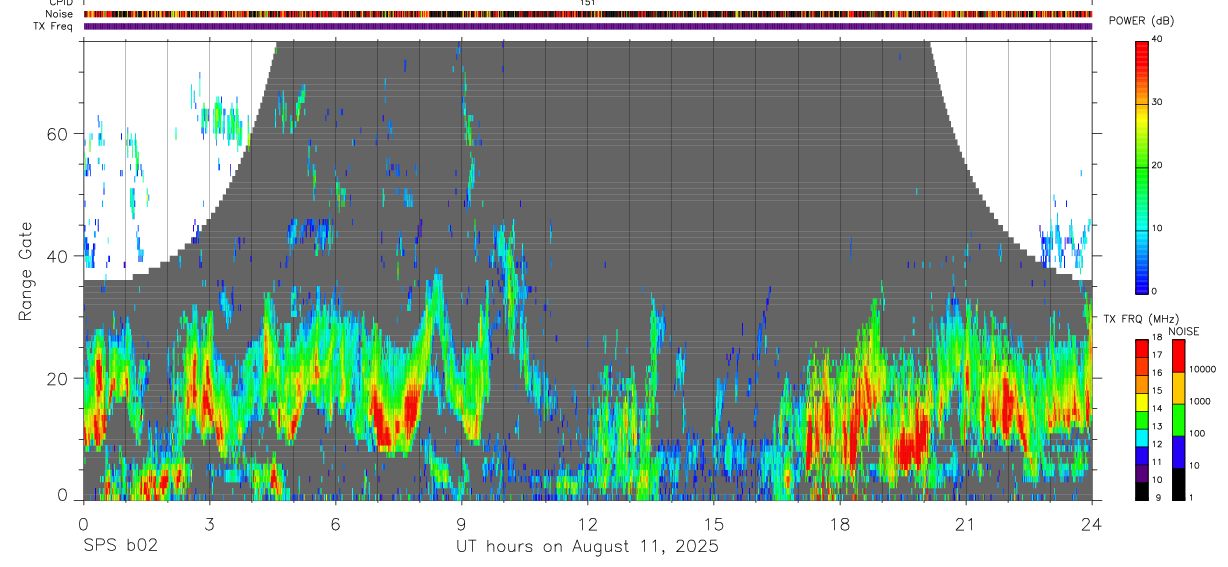The height and width of the screenshot is (567, 1228).
Task: Click the multicolored Noise strip above the plot
Action: tap(588, 14)
